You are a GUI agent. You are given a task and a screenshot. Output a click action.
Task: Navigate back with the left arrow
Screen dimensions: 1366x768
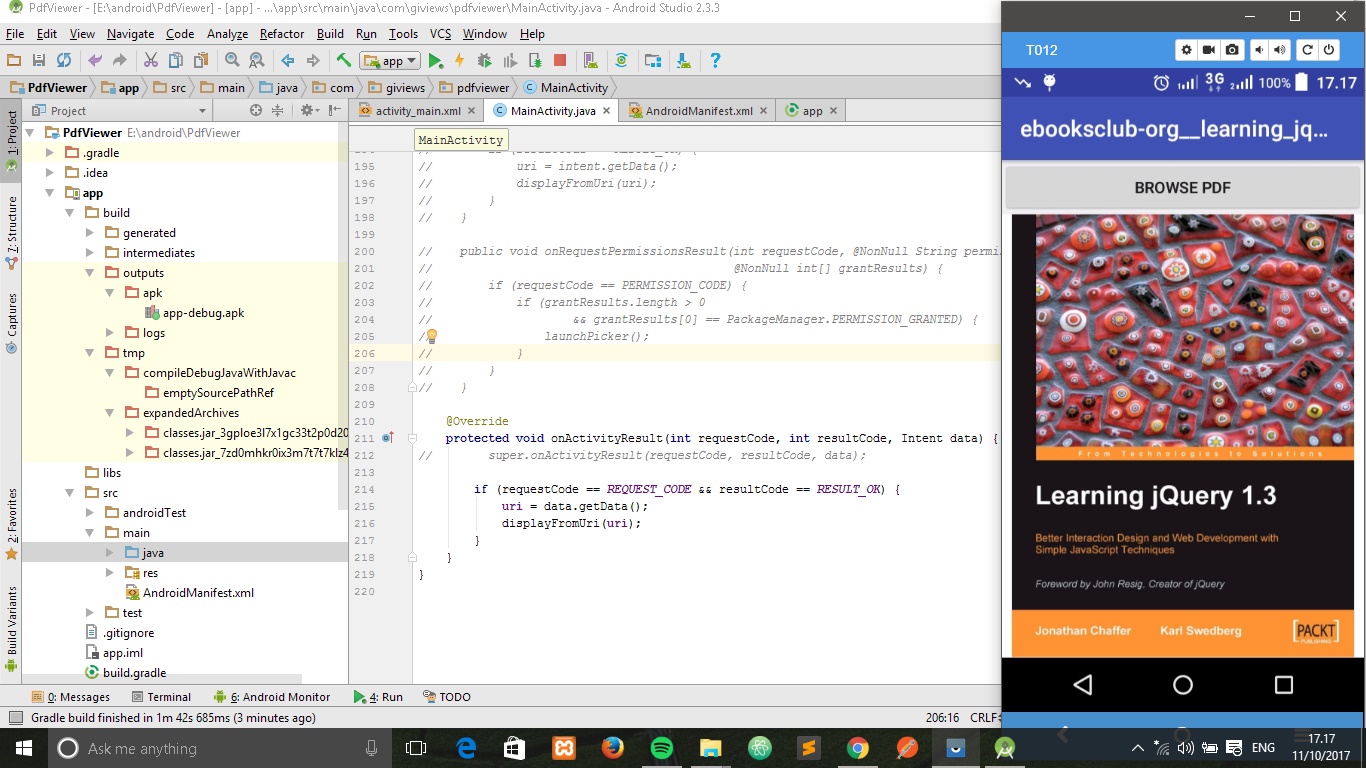tap(288, 60)
